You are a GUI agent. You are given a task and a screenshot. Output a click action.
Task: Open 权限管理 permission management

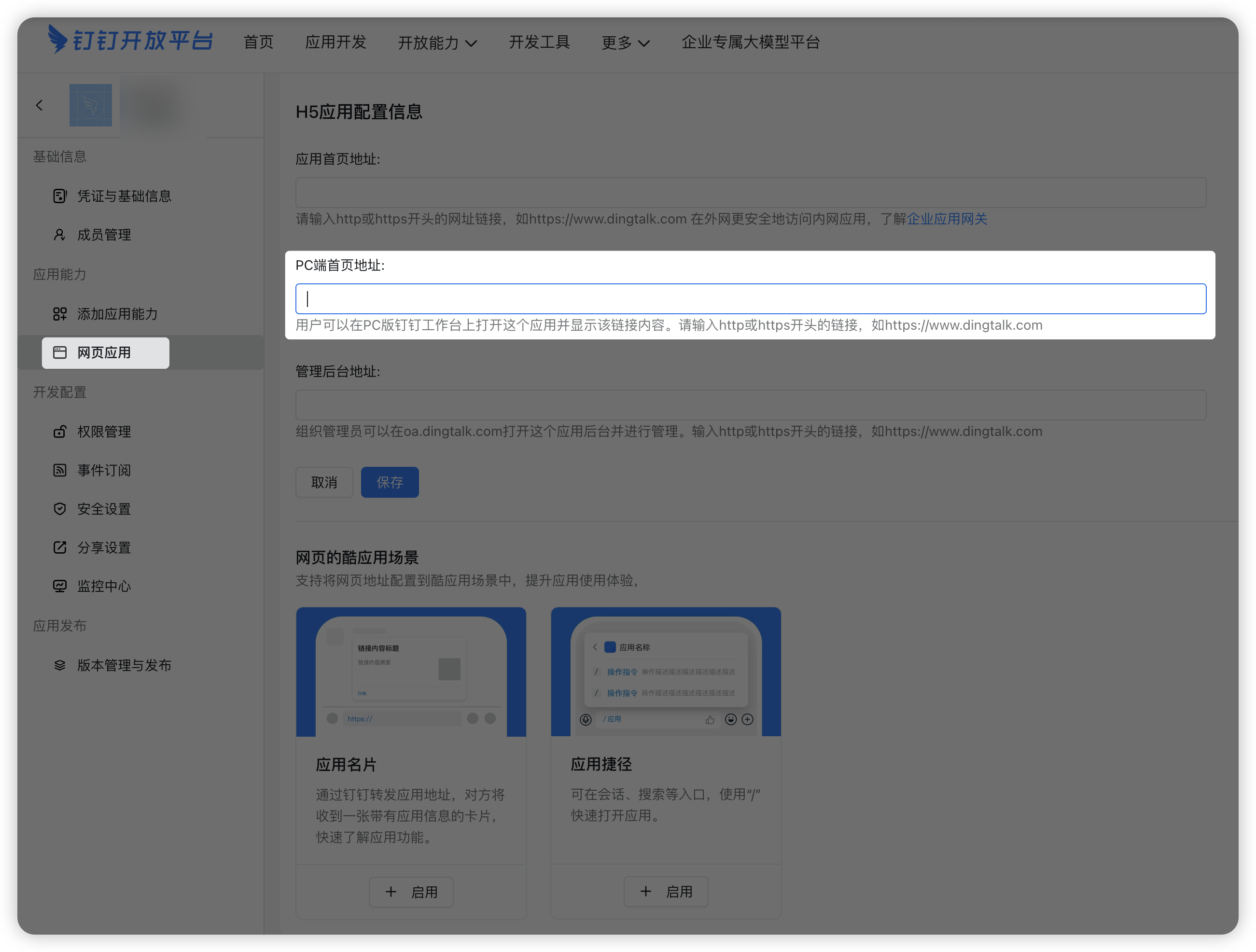click(104, 432)
